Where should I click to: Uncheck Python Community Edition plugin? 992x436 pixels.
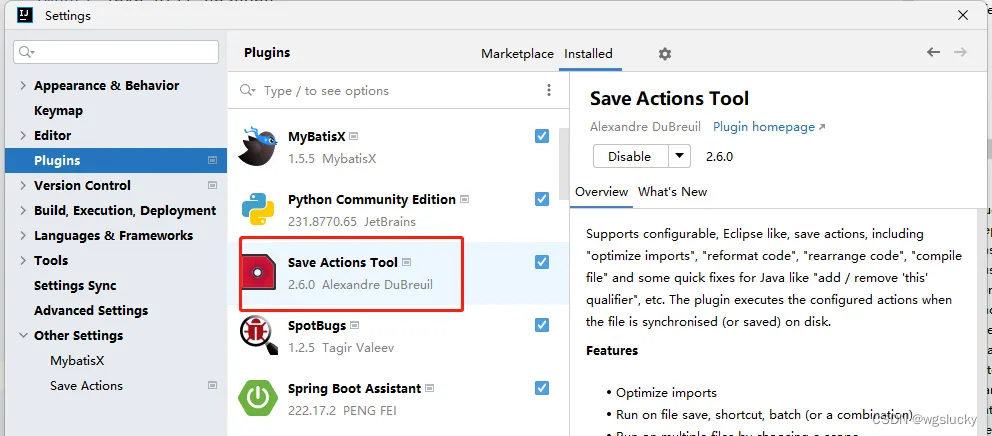coord(542,199)
